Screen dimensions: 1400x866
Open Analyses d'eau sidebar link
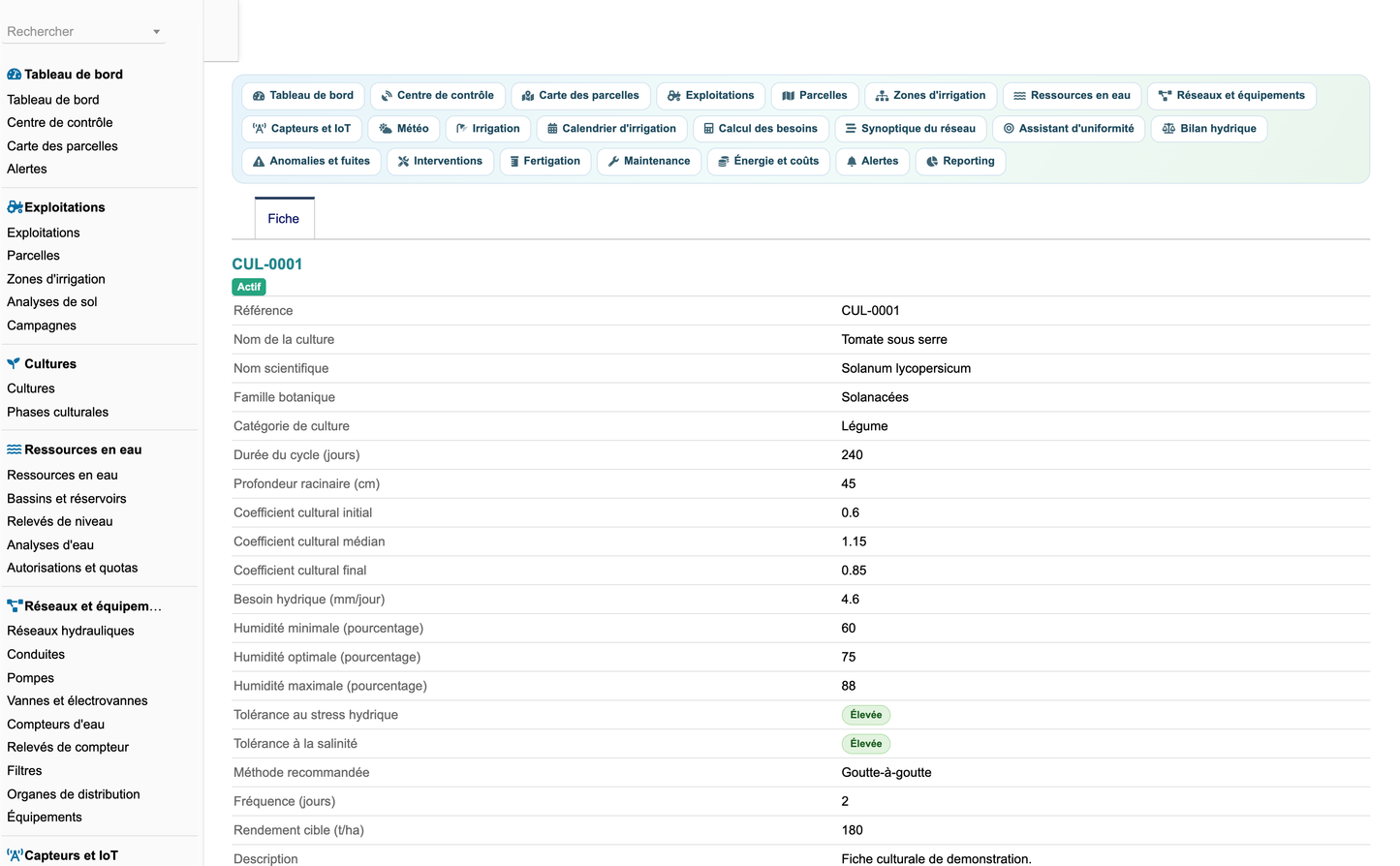50,545
